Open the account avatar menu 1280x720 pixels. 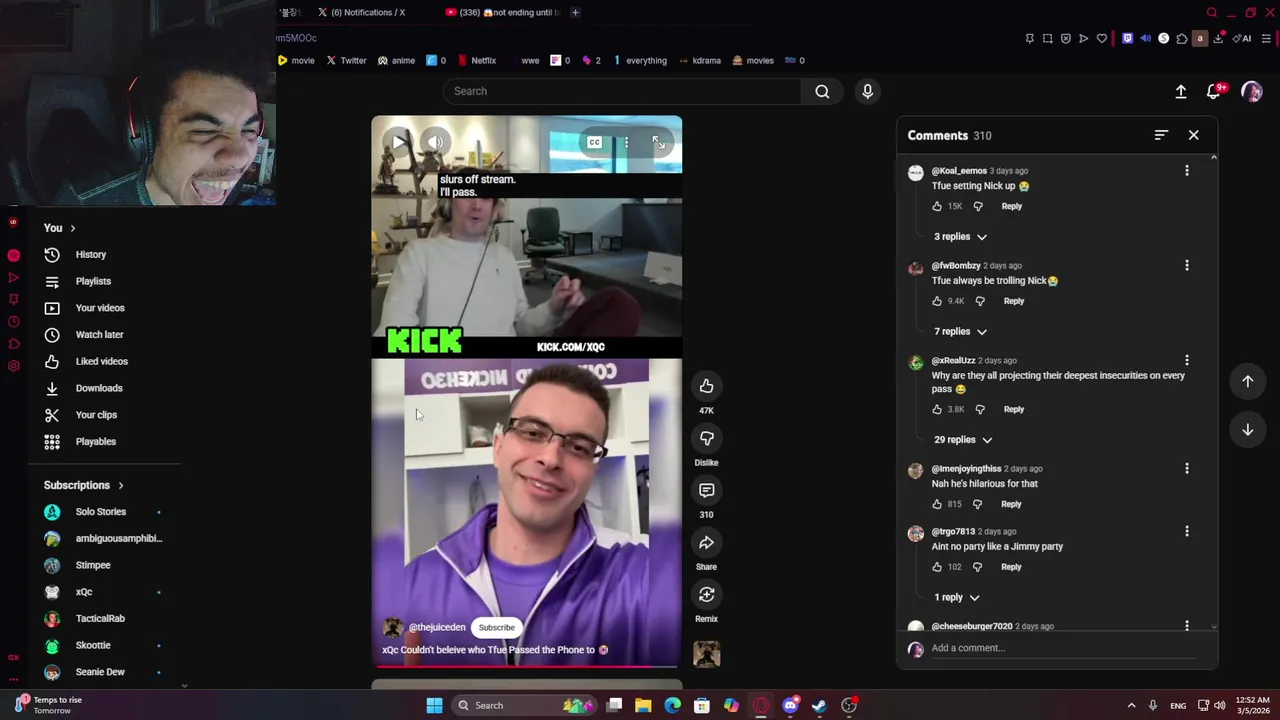point(1251,91)
